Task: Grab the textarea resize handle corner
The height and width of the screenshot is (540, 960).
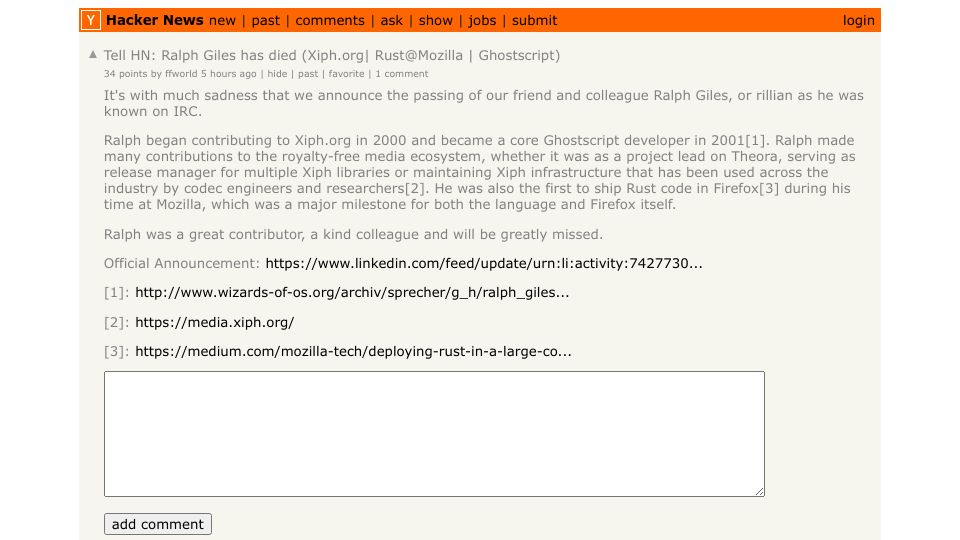Action: tap(760, 491)
